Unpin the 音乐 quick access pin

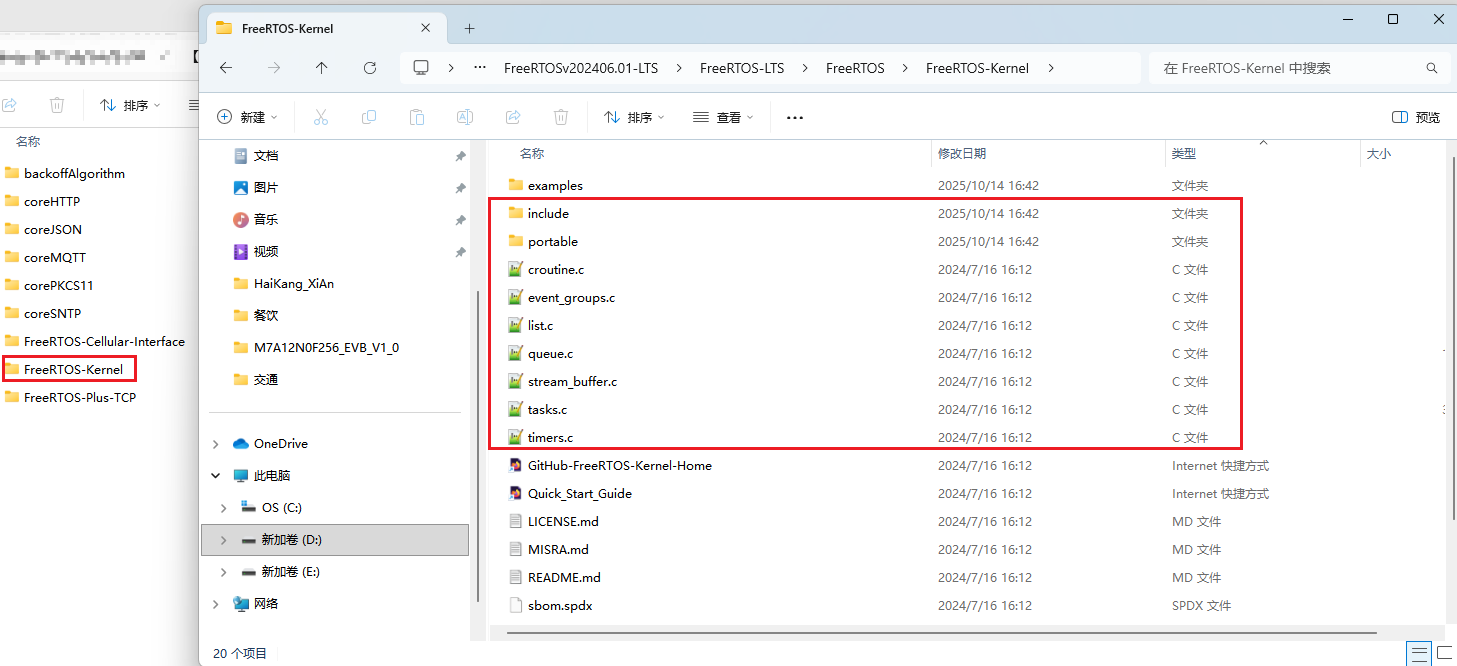coord(460,220)
